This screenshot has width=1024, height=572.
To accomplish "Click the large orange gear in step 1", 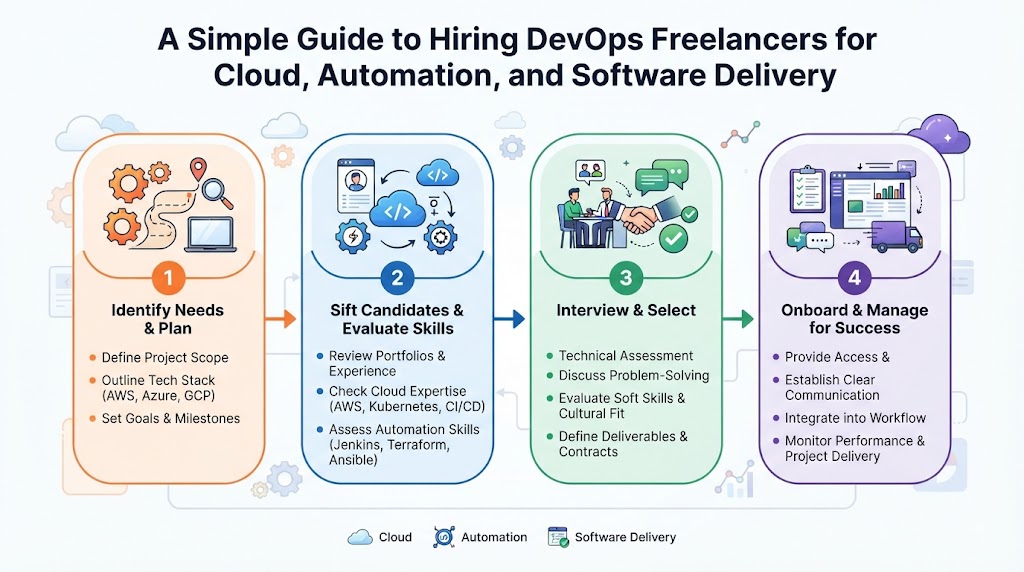I will (127, 183).
